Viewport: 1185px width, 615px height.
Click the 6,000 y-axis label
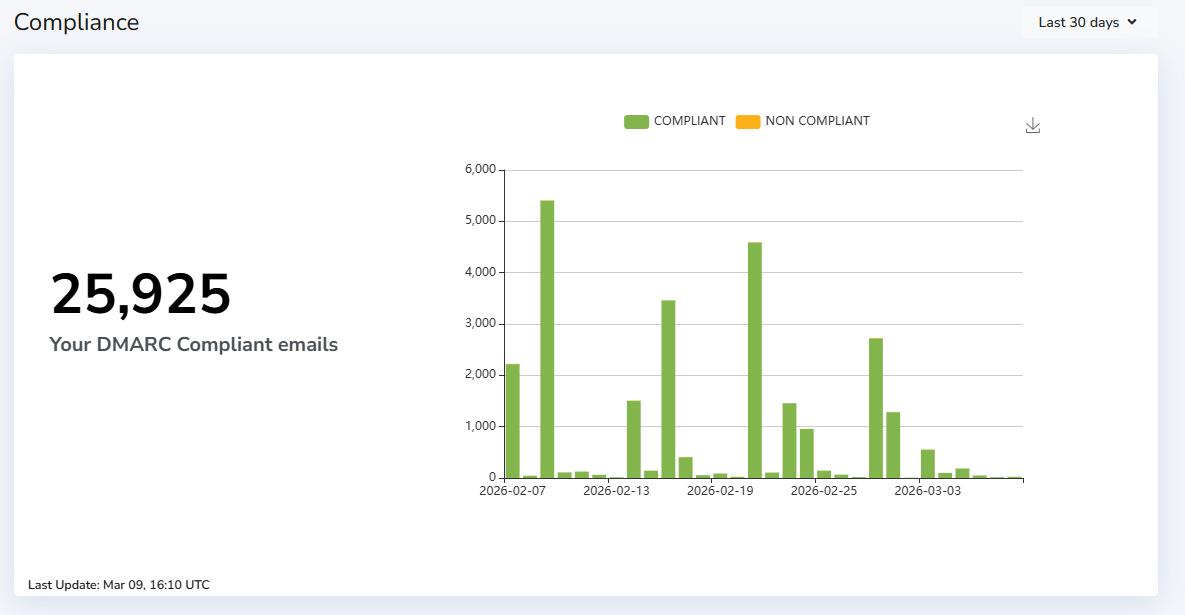[x=480, y=170]
